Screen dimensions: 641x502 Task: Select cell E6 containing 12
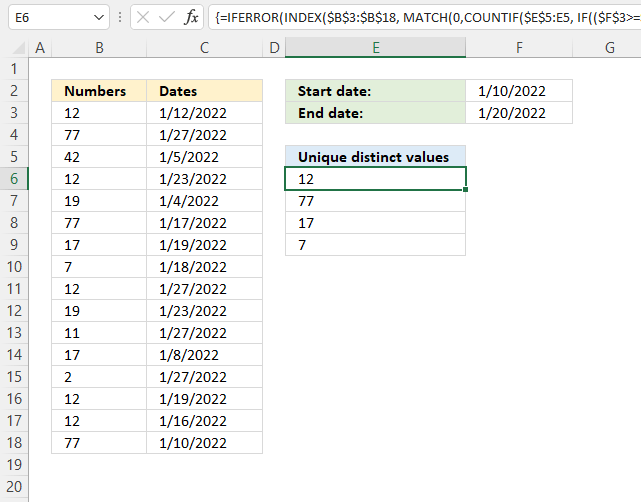375,179
